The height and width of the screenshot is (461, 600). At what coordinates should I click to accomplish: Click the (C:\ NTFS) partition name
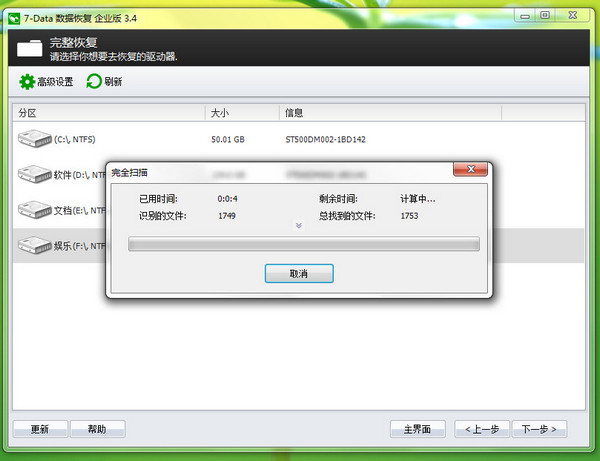75,139
